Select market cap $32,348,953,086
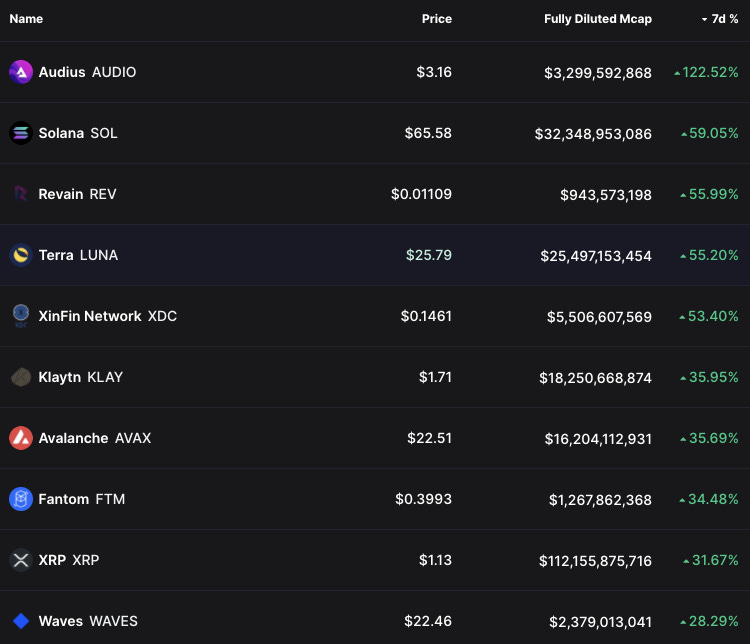750x644 pixels. pos(593,134)
